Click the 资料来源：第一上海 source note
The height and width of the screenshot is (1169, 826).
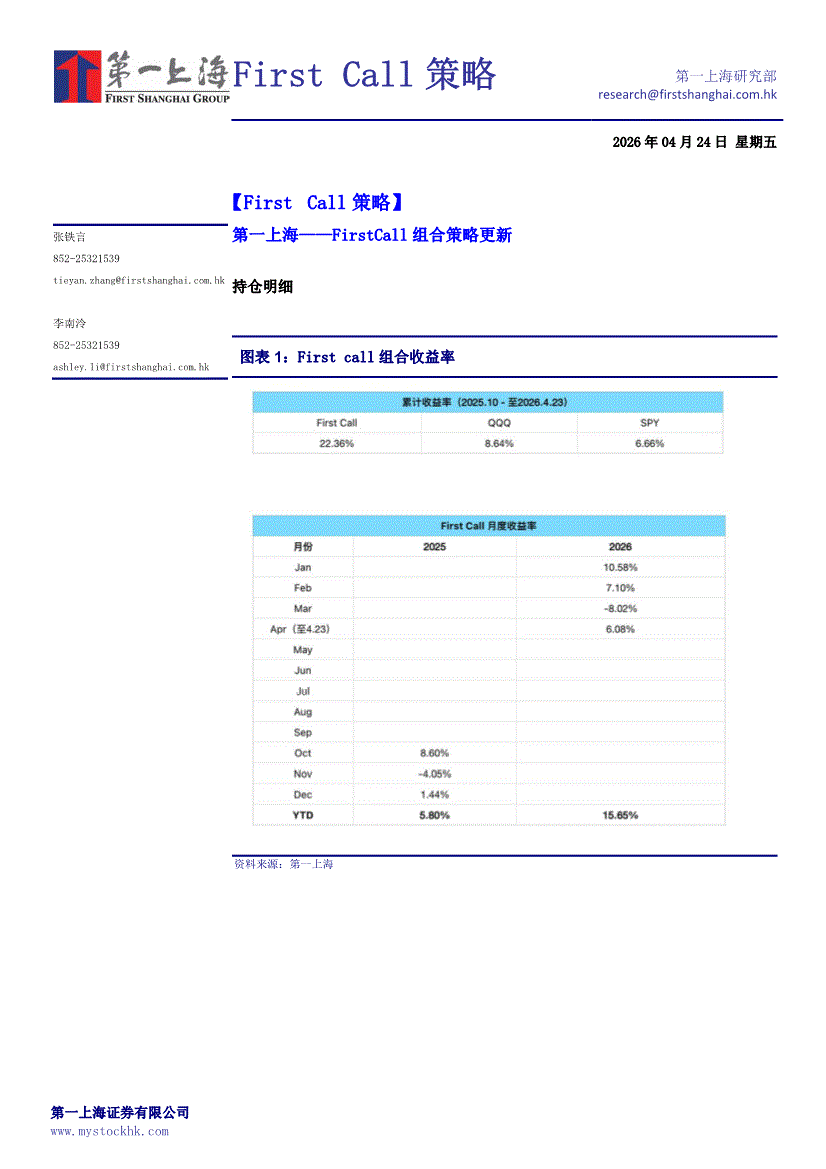[x=283, y=864]
